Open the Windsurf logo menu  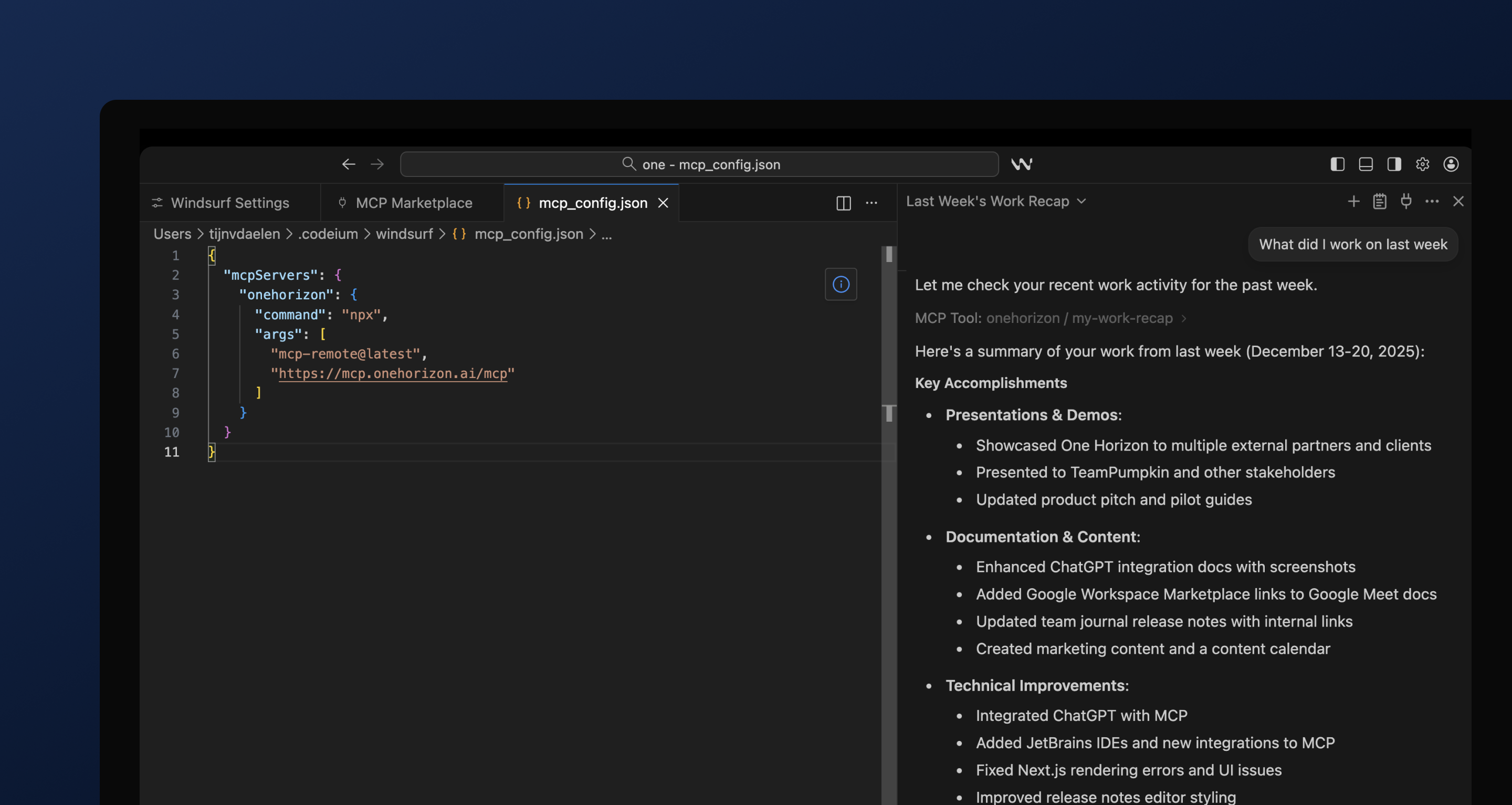point(1021,164)
